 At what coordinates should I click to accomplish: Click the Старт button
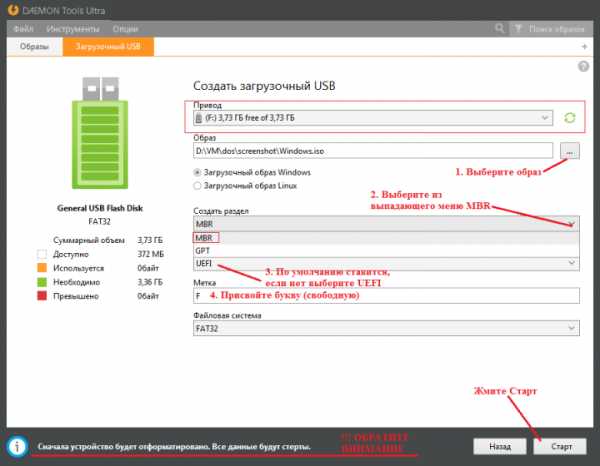pyautogui.click(x=560, y=446)
